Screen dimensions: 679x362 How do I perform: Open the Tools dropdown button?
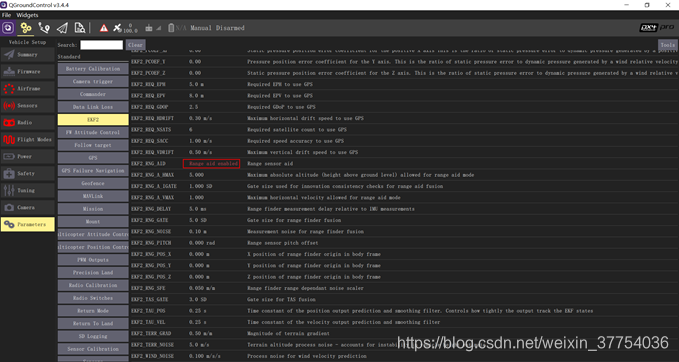click(x=668, y=45)
